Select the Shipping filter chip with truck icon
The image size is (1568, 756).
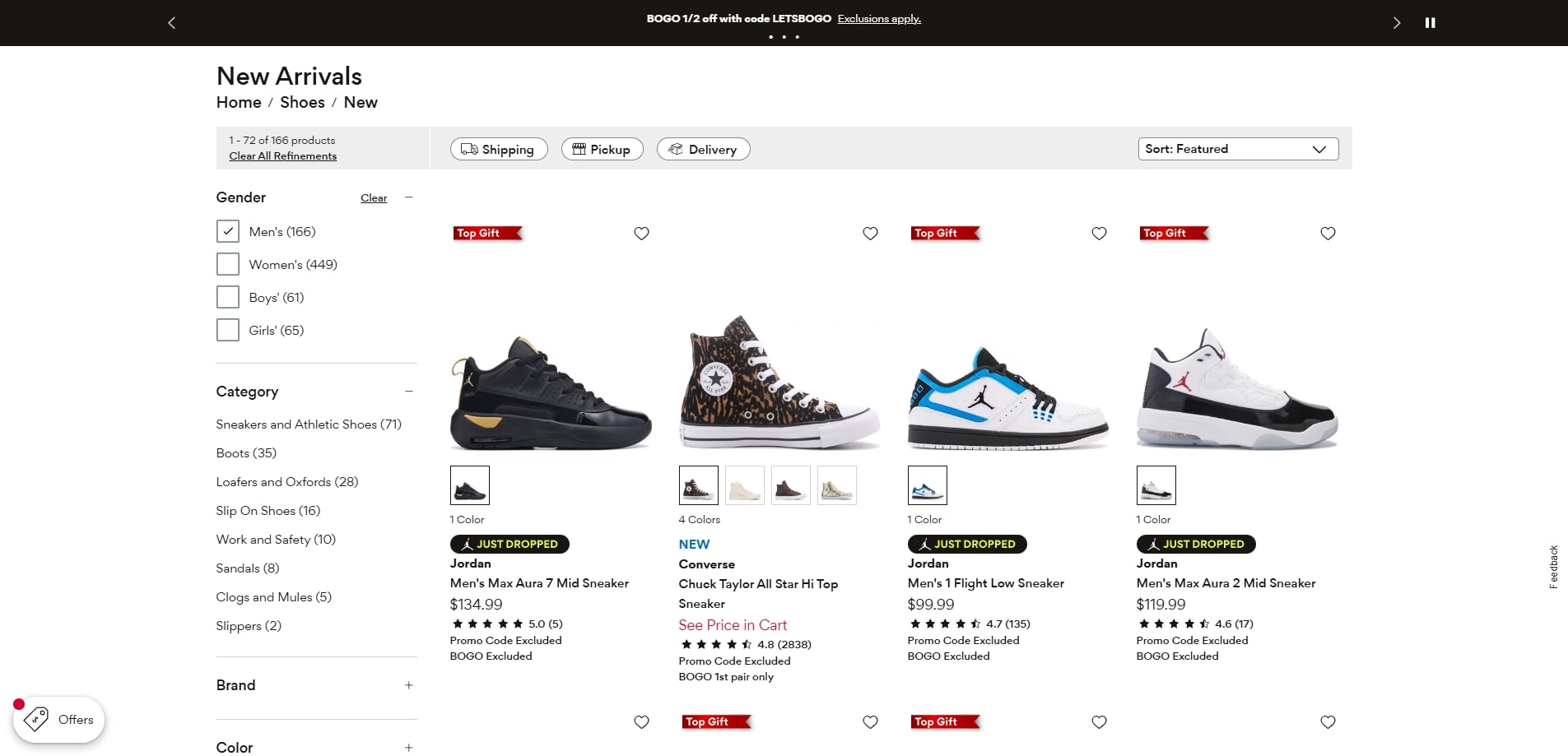click(x=498, y=149)
